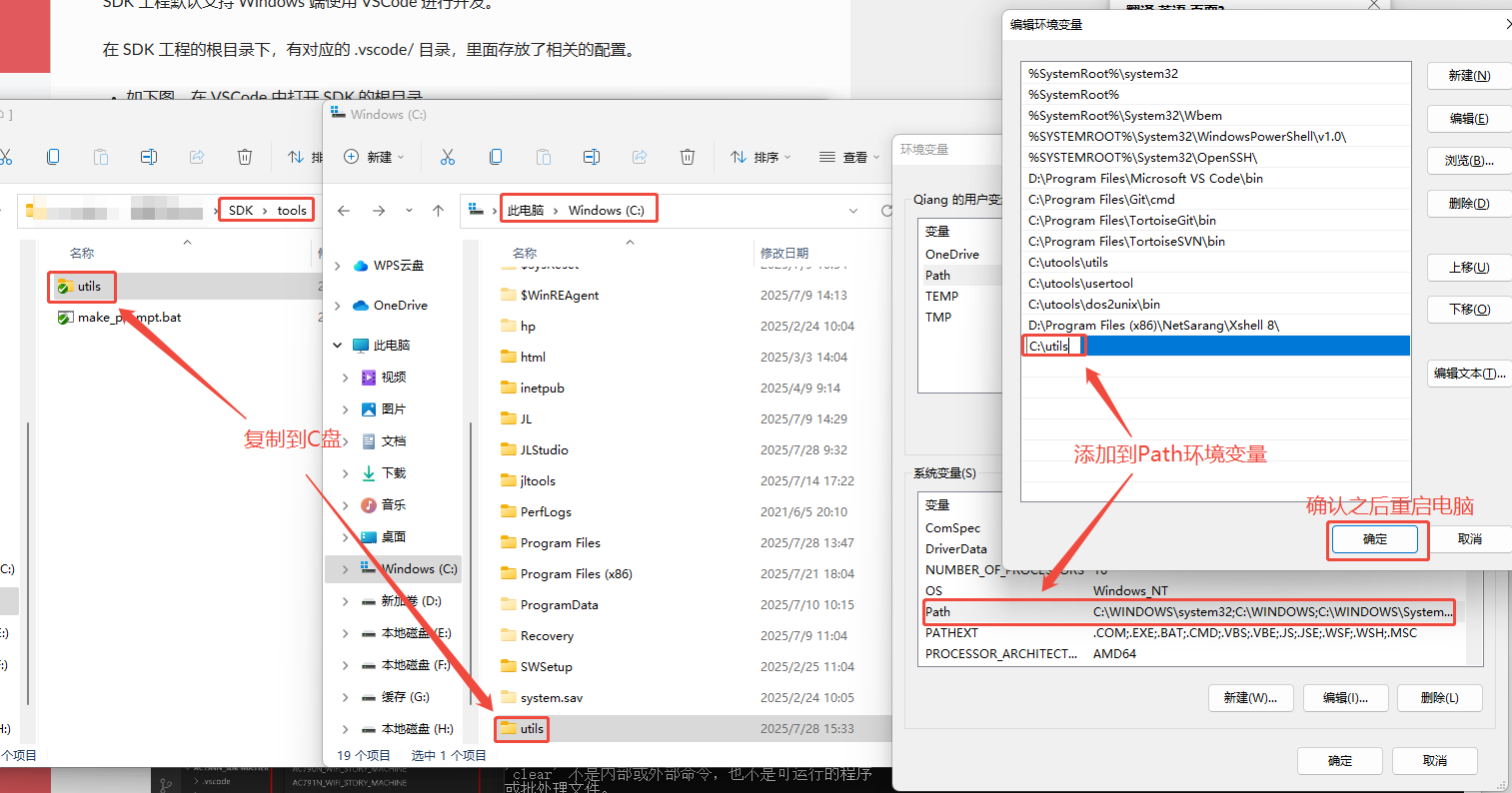Select 桌面 in the navigation pane
1512x793 pixels.
pos(384,537)
